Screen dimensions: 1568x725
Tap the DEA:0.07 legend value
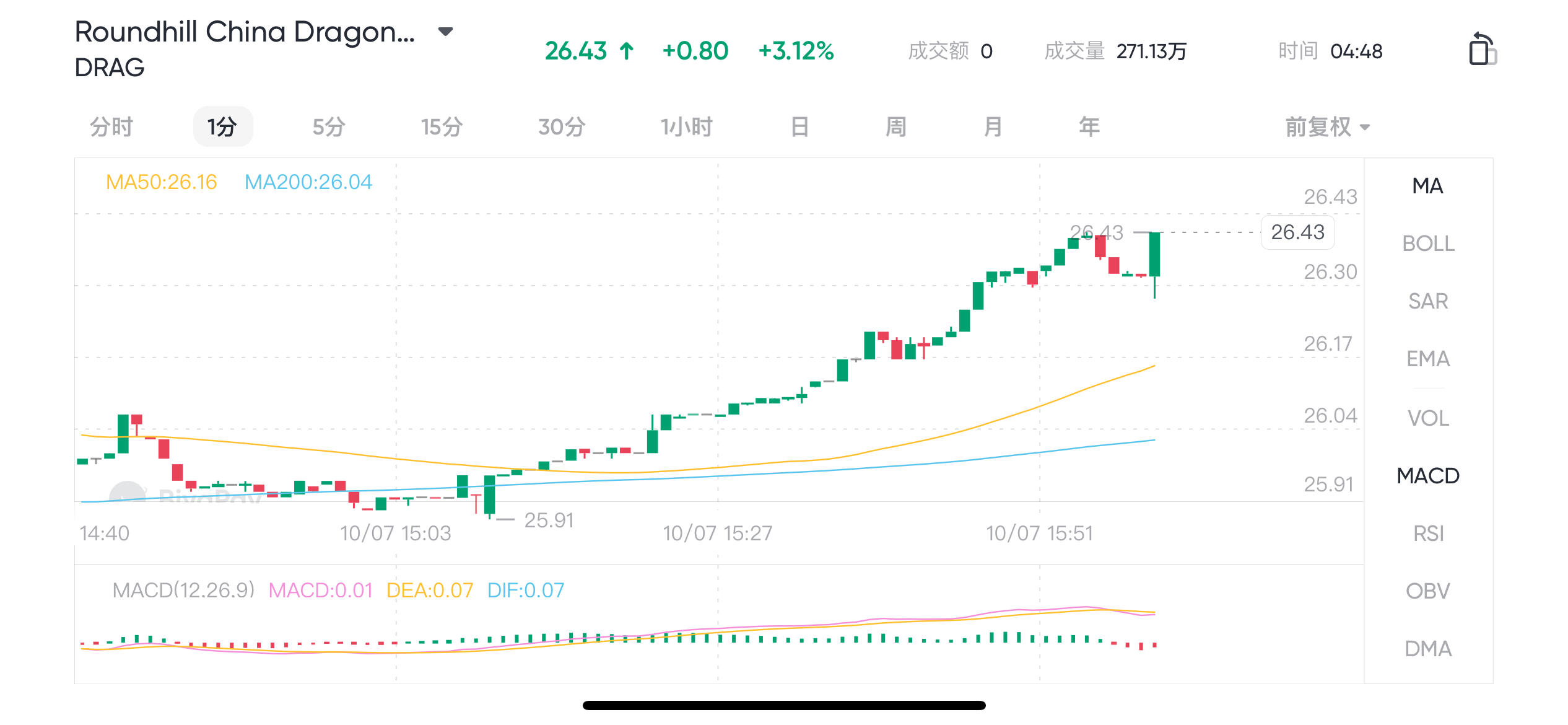tap(430, 591)
